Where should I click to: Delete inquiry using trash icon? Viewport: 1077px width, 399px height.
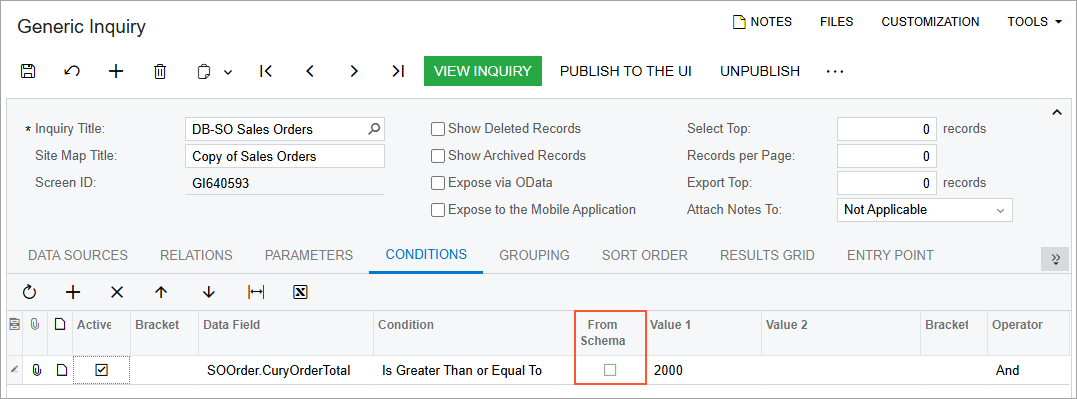point(159,71)
